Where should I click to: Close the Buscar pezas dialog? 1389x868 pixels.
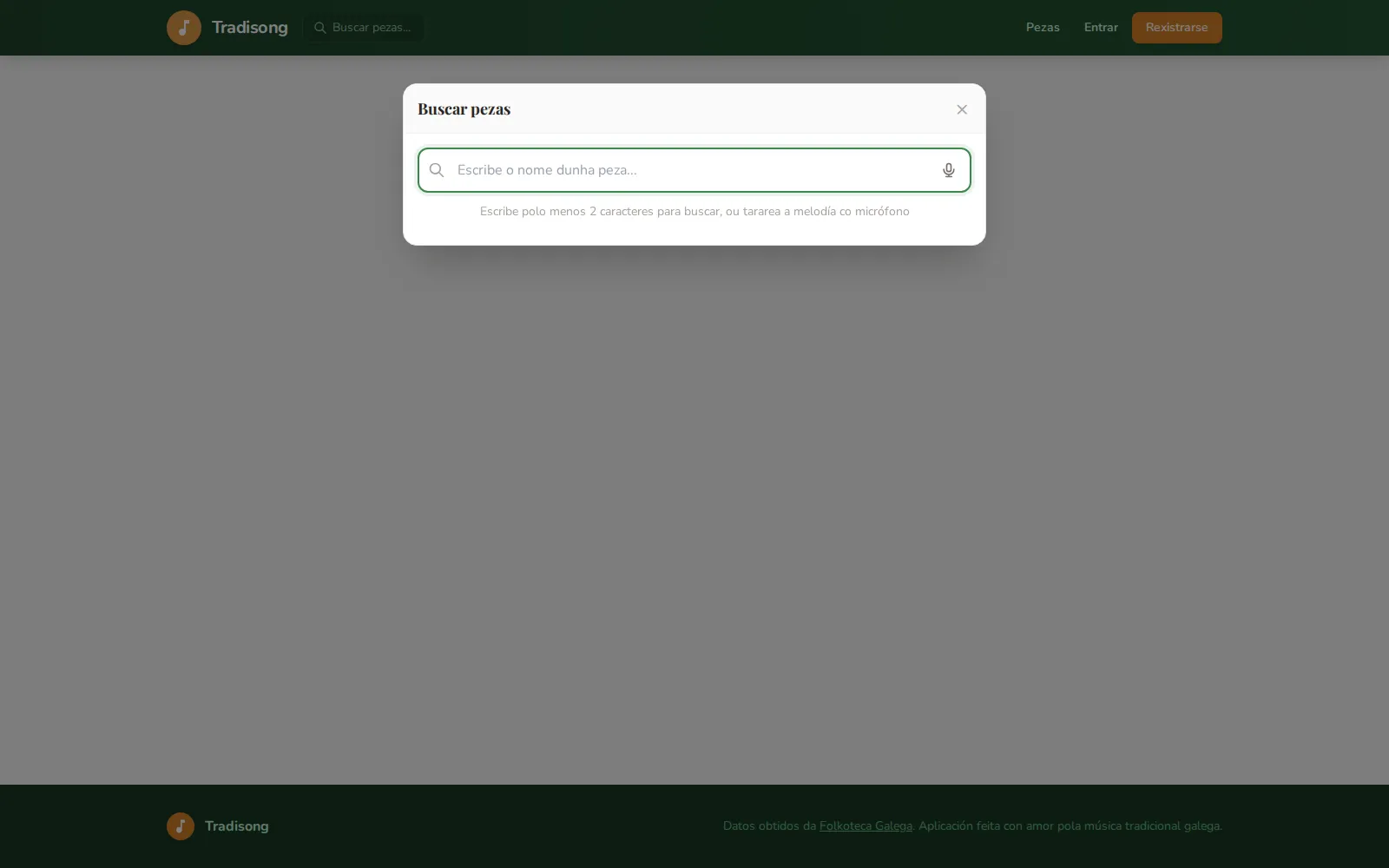[961, 109]
